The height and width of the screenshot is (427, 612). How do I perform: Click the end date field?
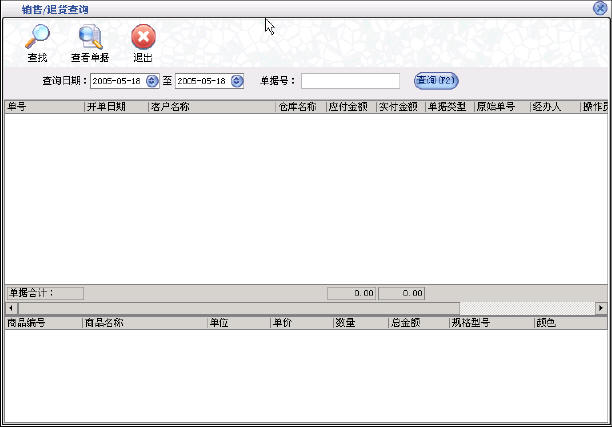point(201,81)
